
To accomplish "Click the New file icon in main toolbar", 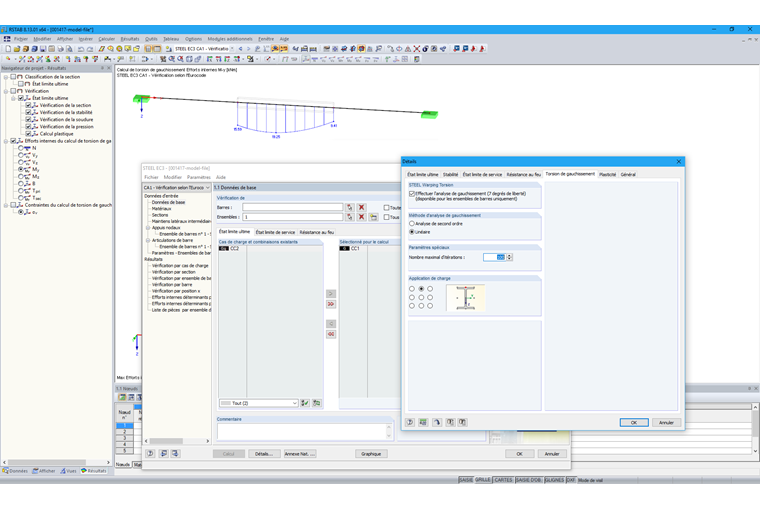I will tap(8, 49).
